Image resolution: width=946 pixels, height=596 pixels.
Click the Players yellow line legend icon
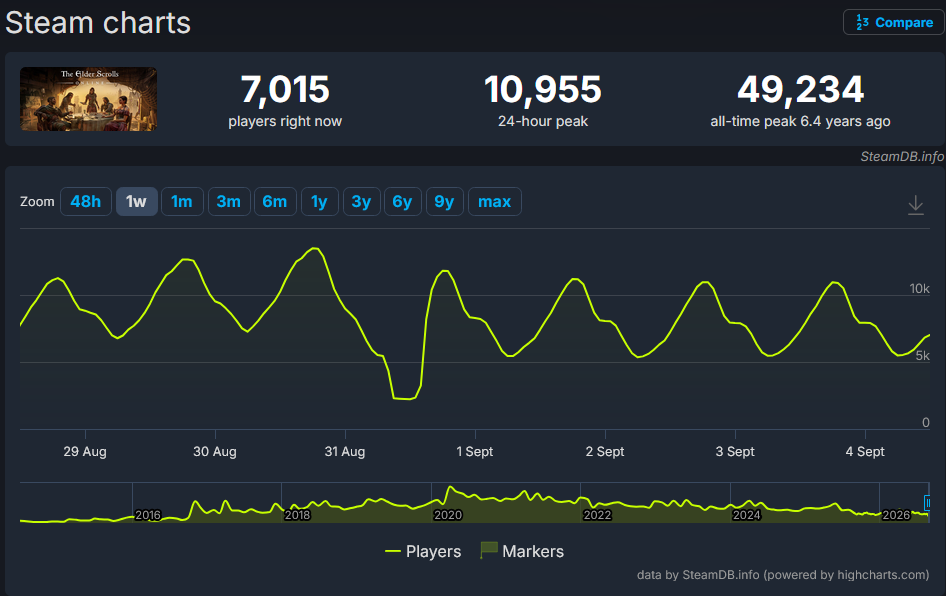point(393,551)
